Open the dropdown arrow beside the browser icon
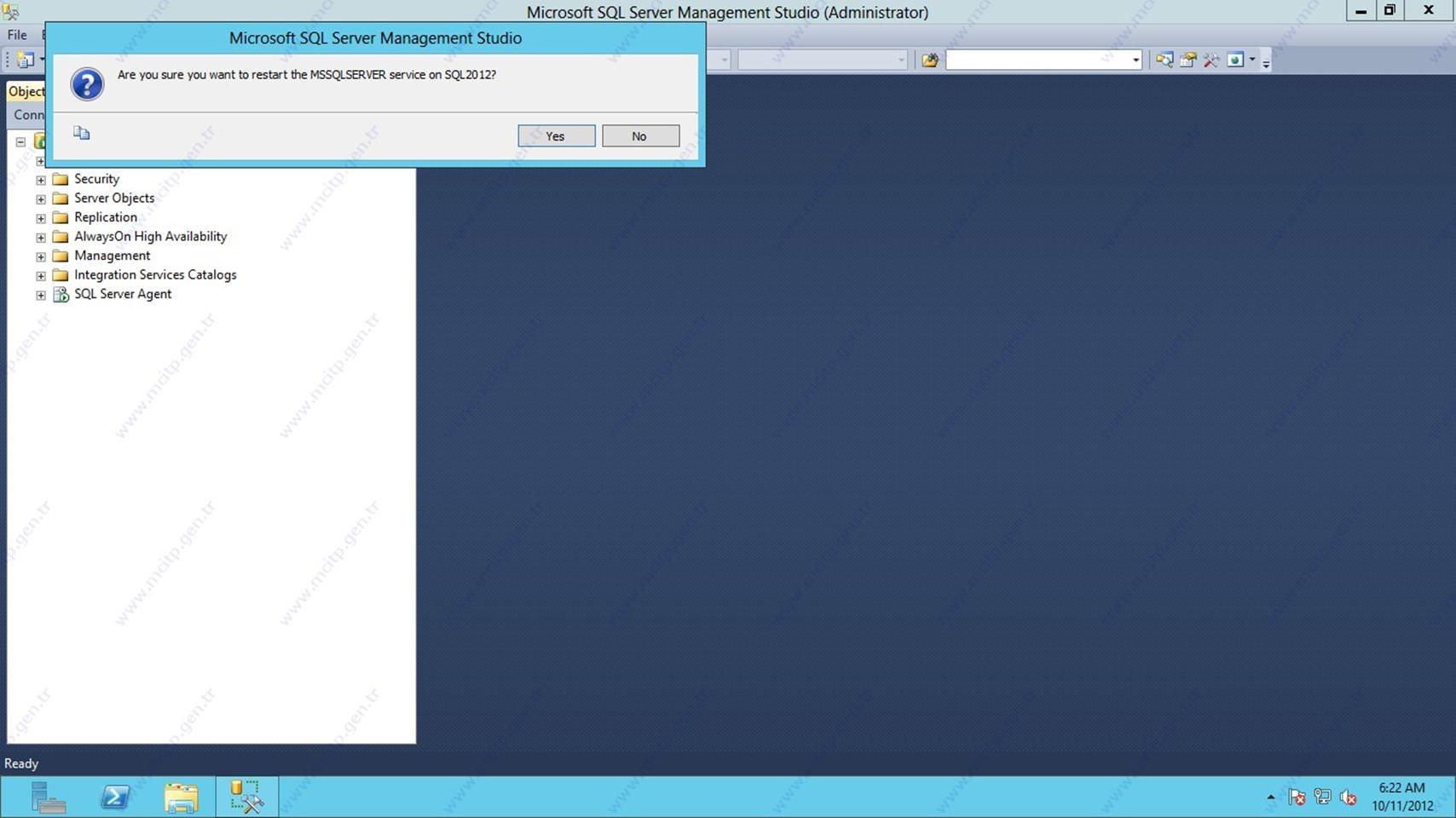Image resolution: width=1456 pixels, height=818 pixels. (x=1252, y=60)
